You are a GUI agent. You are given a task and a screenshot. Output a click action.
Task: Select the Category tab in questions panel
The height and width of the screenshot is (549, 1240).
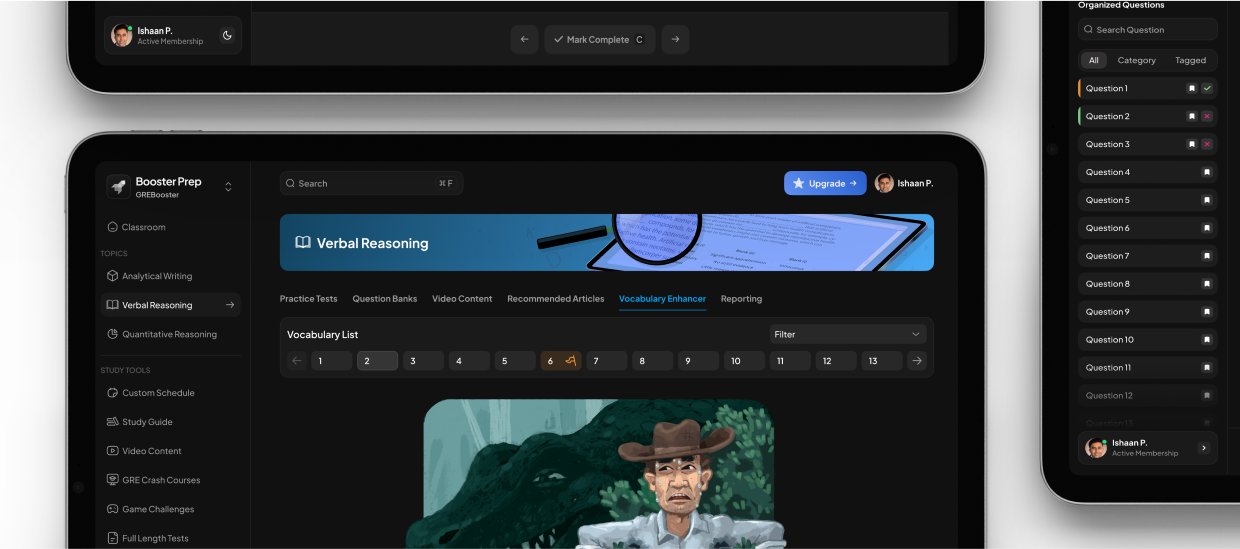point(1137,60)
